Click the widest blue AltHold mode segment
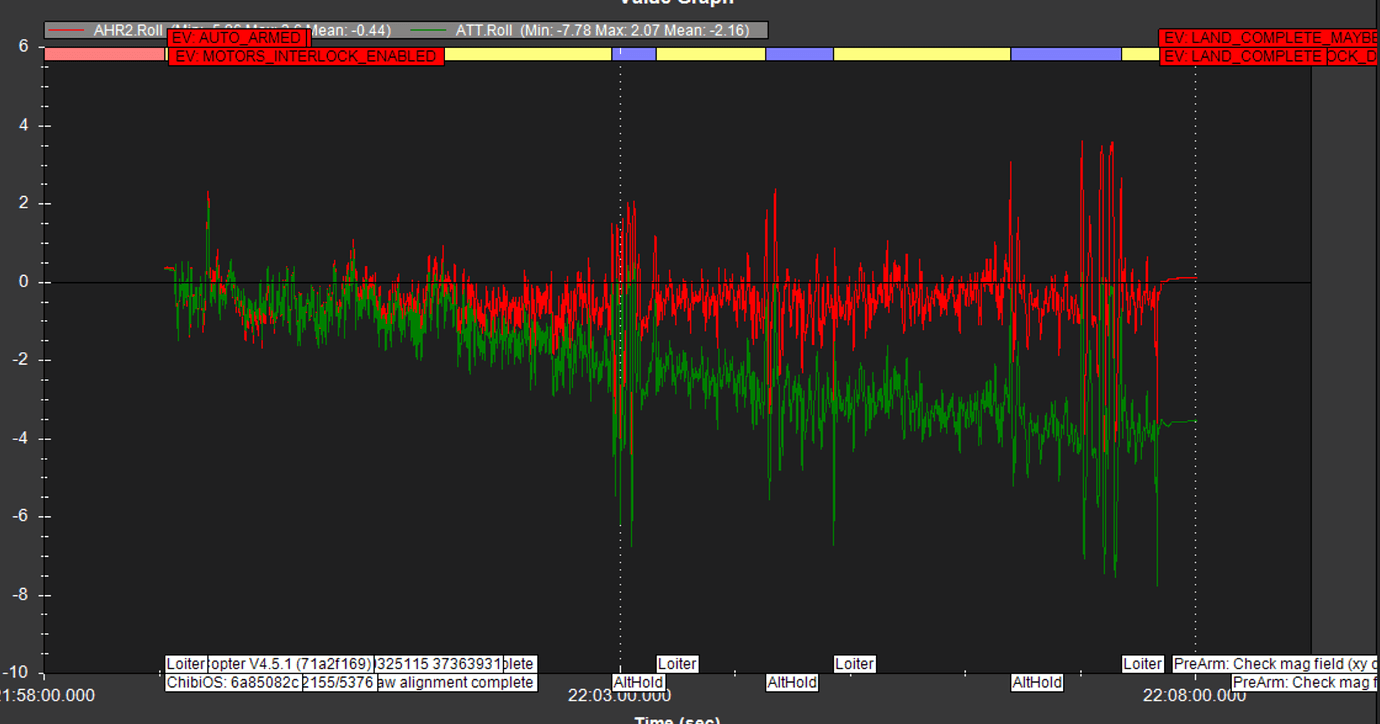Screen dimensions: 1380x724 pyautogui.click(x=1065, y=54)
